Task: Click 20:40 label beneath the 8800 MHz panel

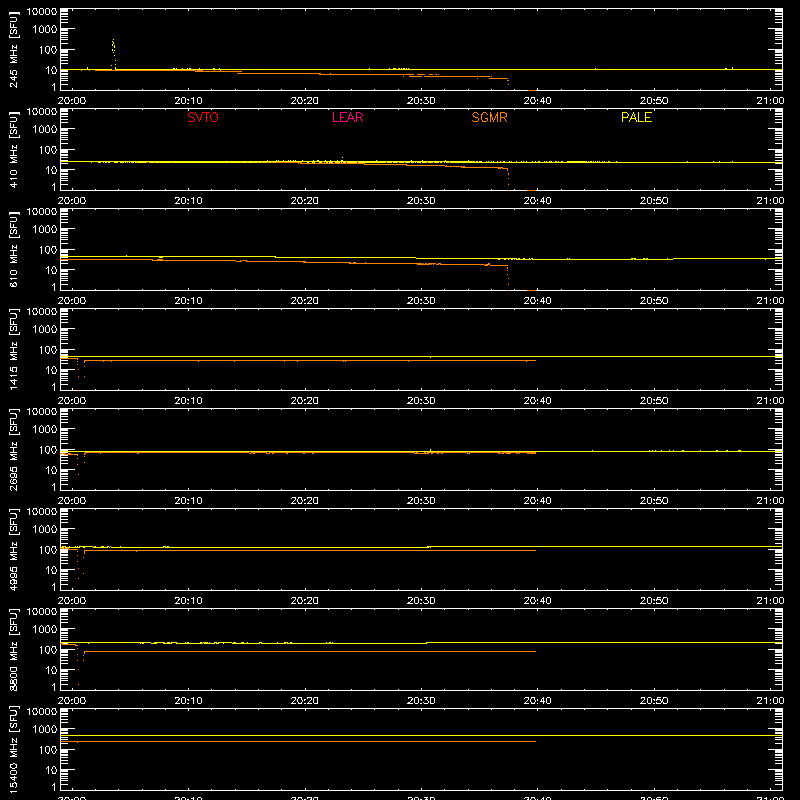Action: 537,701
